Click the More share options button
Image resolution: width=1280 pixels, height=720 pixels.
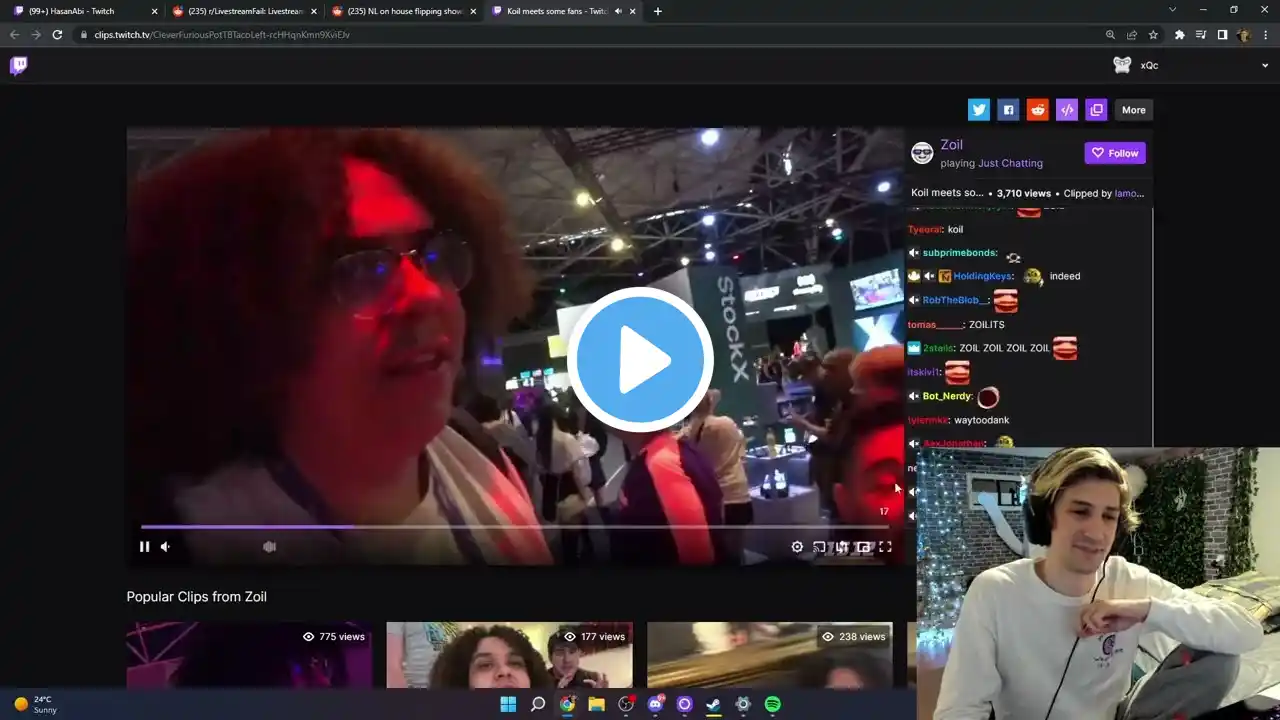pos(1133,110)
